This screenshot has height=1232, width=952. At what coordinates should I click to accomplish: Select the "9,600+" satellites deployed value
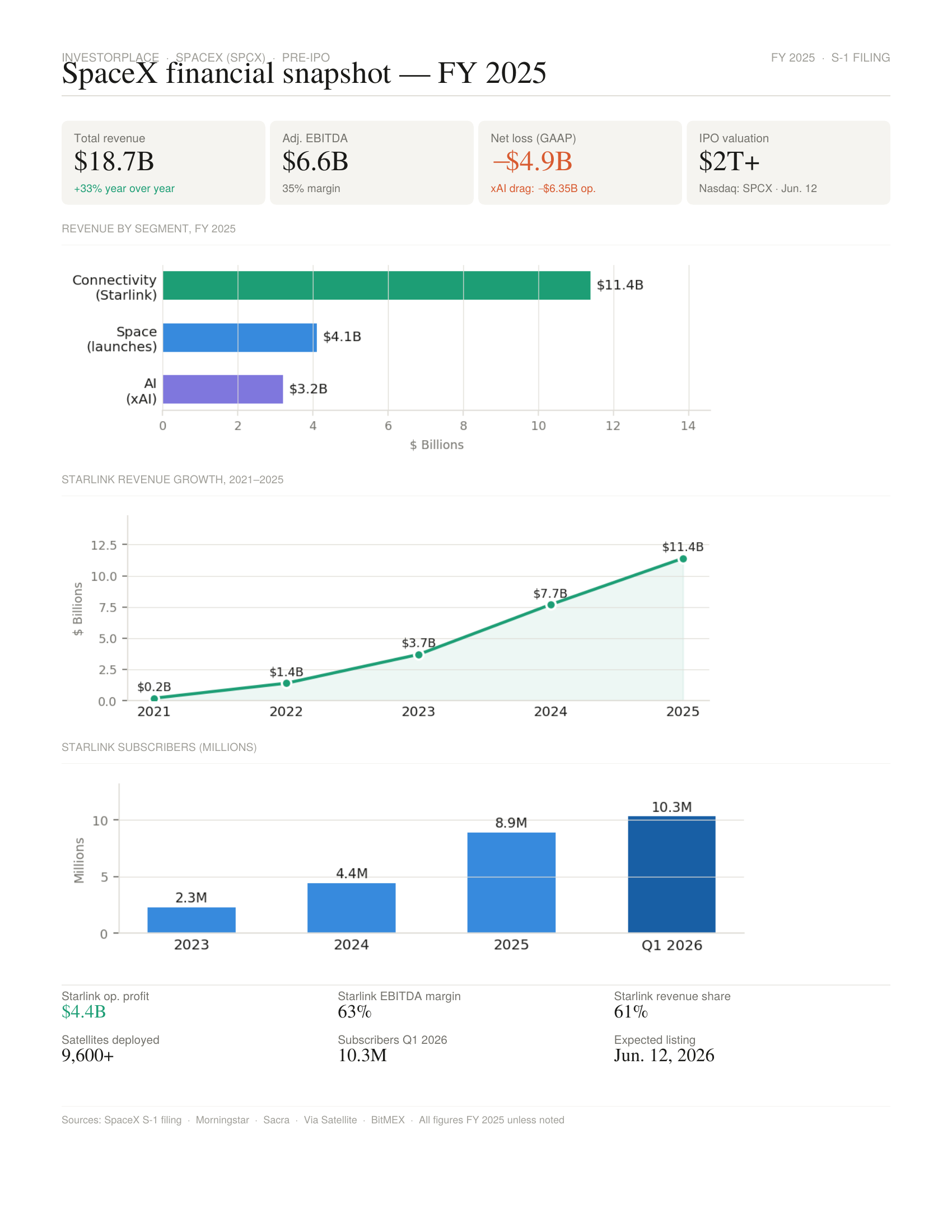coord(88,1056)
